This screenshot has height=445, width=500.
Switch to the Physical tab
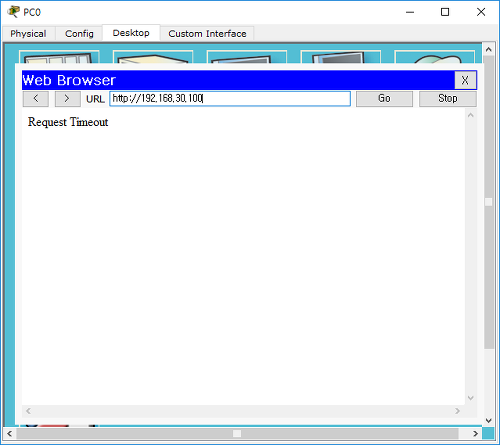point(28,34)
